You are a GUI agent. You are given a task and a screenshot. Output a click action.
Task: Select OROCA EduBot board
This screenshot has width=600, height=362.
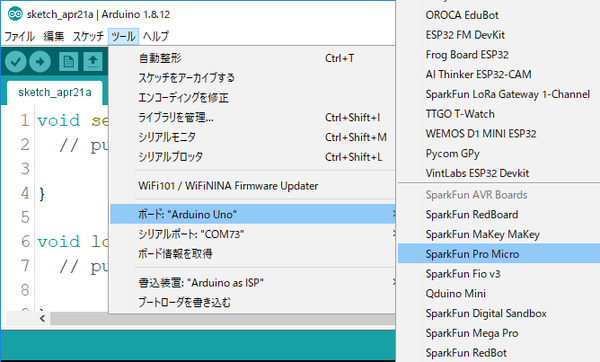pyautogui.click(x=499, y=15)
